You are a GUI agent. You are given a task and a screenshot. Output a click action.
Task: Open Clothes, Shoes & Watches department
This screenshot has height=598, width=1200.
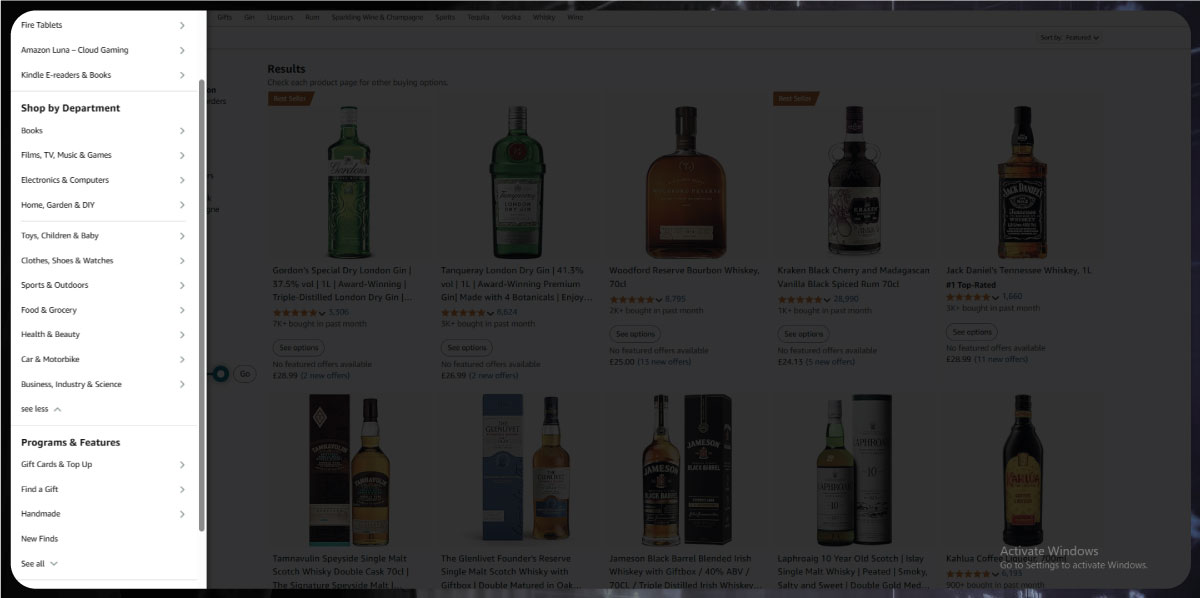click(103, 260)
